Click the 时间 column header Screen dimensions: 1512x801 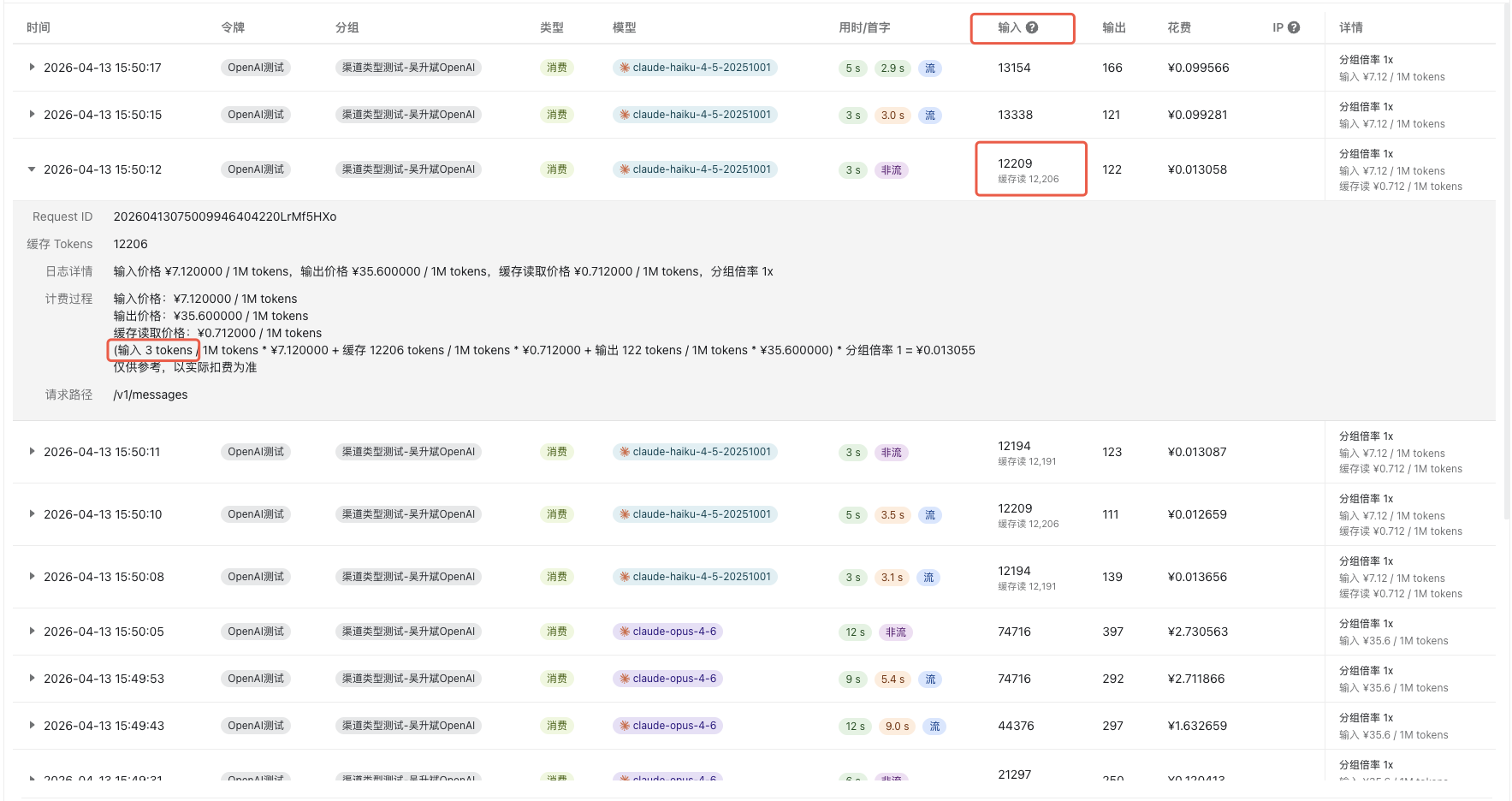point(39,27)
